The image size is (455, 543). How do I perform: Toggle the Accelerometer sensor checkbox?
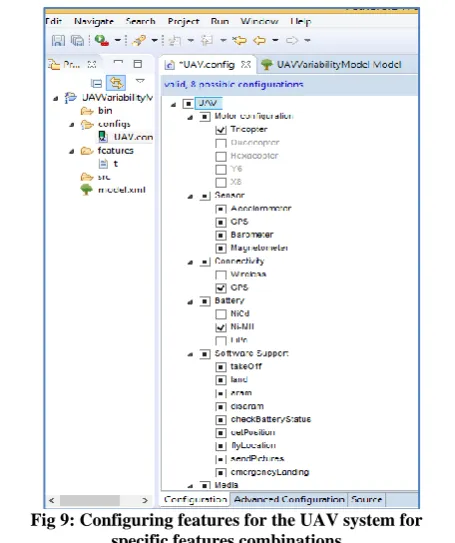(221, 209)
